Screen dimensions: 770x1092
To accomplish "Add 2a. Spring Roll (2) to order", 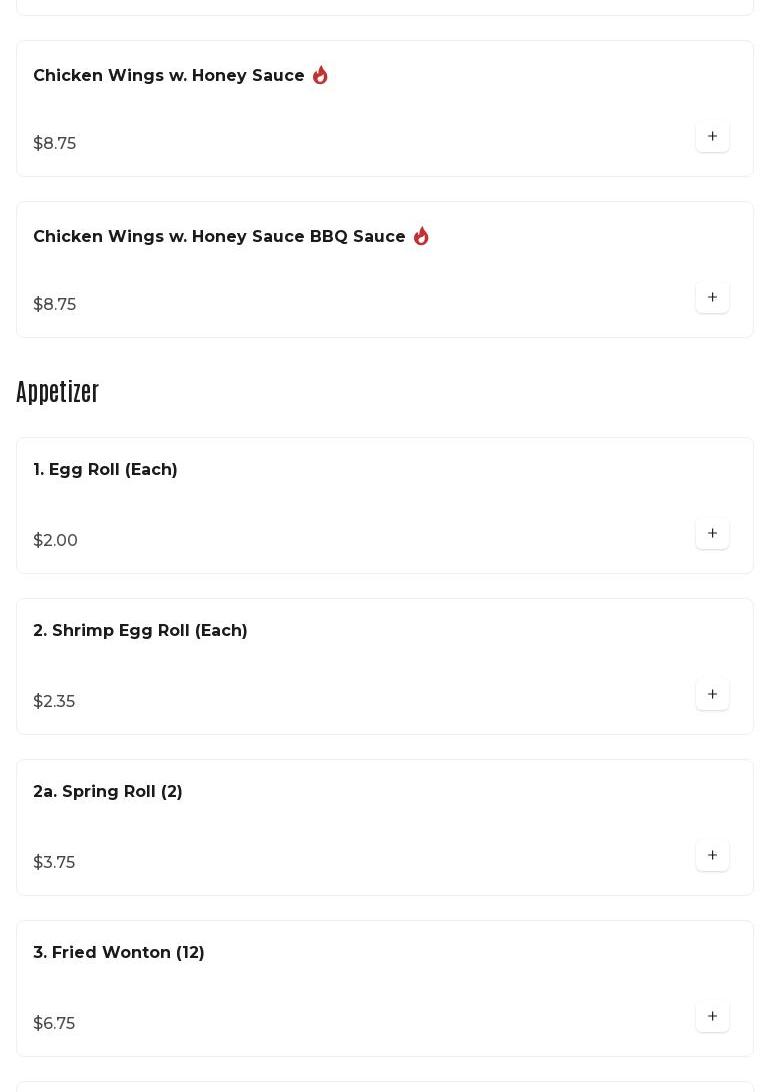I will coord(712,855).
